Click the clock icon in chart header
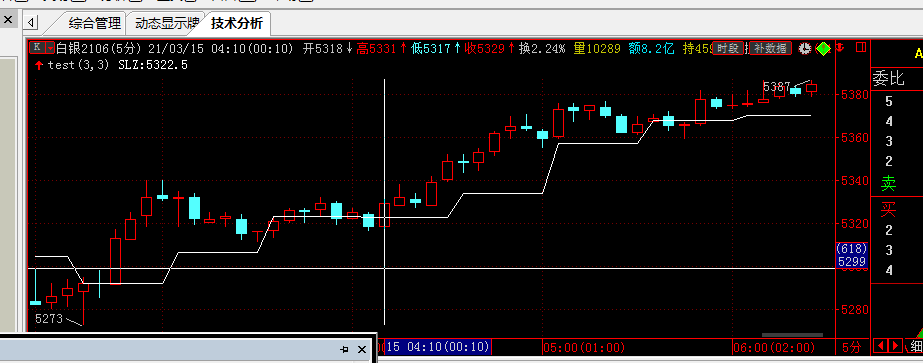The image size is (923, 363). pyautogui.click(x=805, y=49)
